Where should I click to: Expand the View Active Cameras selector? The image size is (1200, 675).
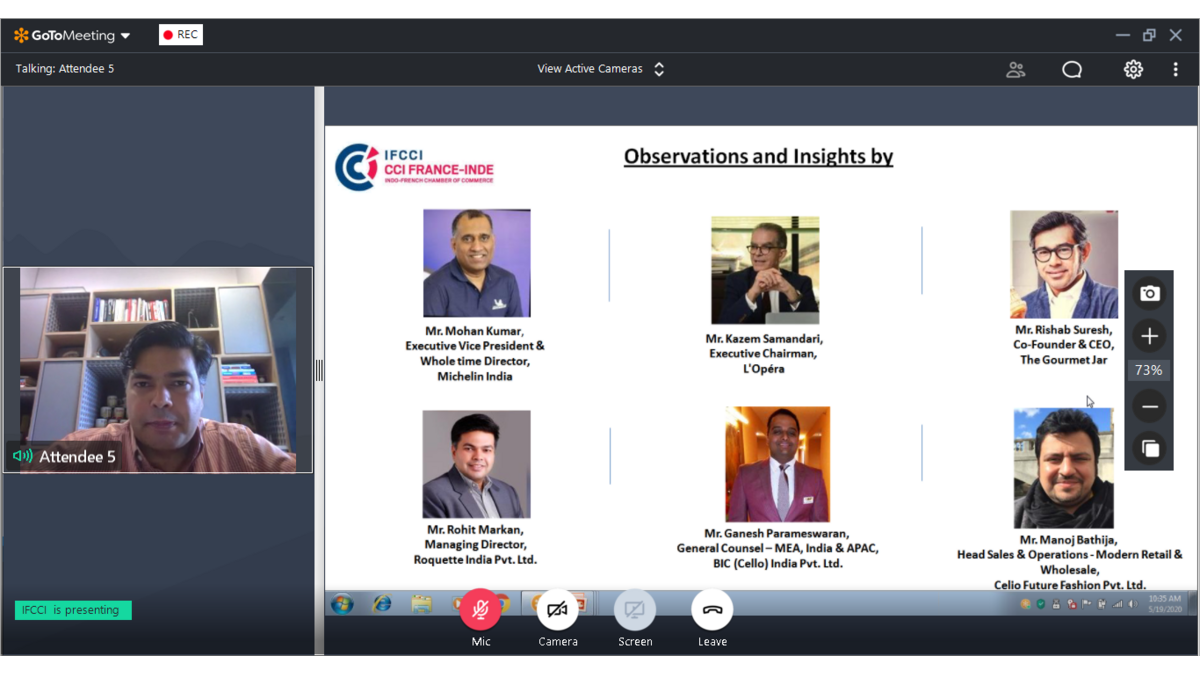click(600, 69)
